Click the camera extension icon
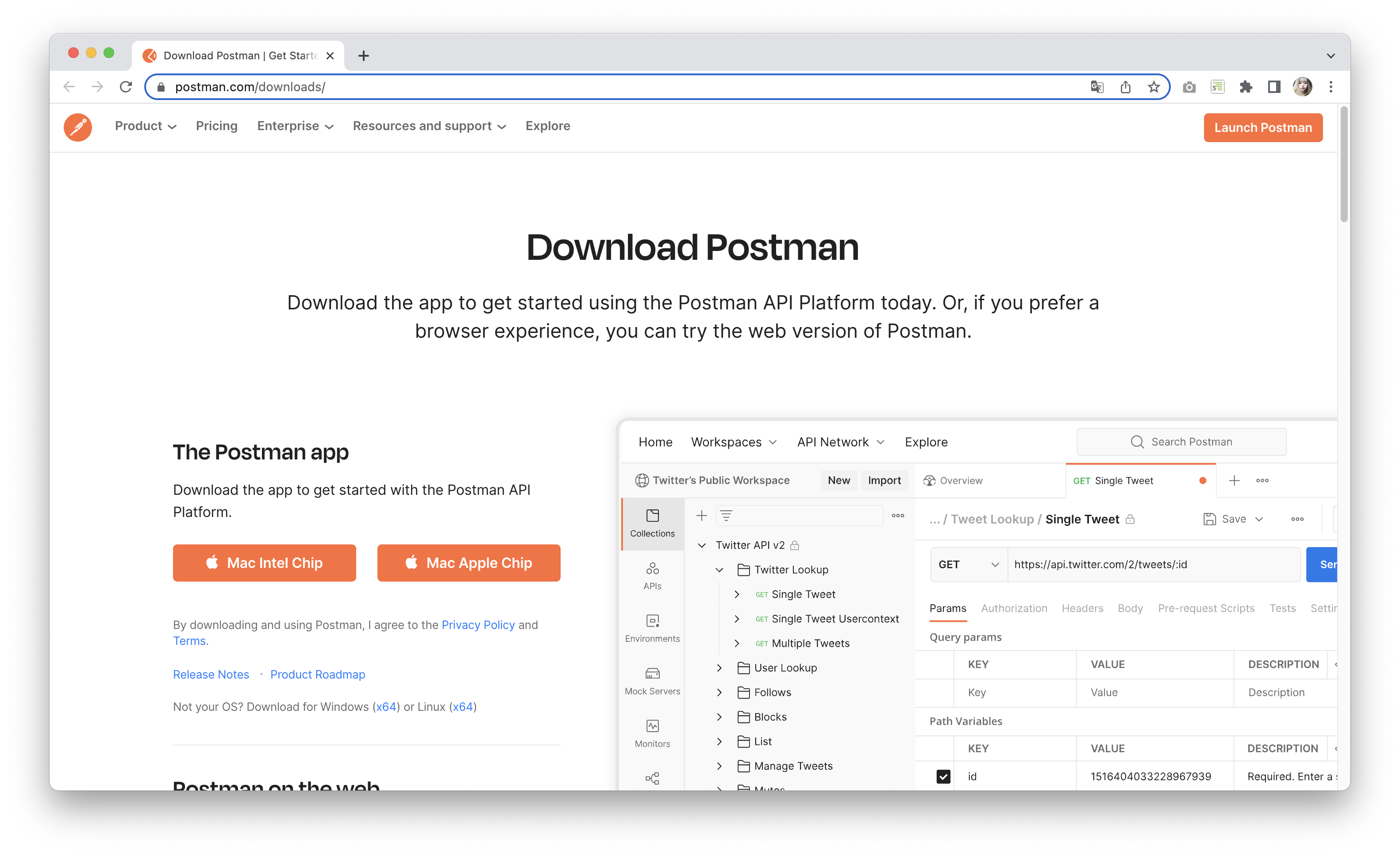Image resolution: width=1400 pixels, height=856 pixels. (1189, 87)
